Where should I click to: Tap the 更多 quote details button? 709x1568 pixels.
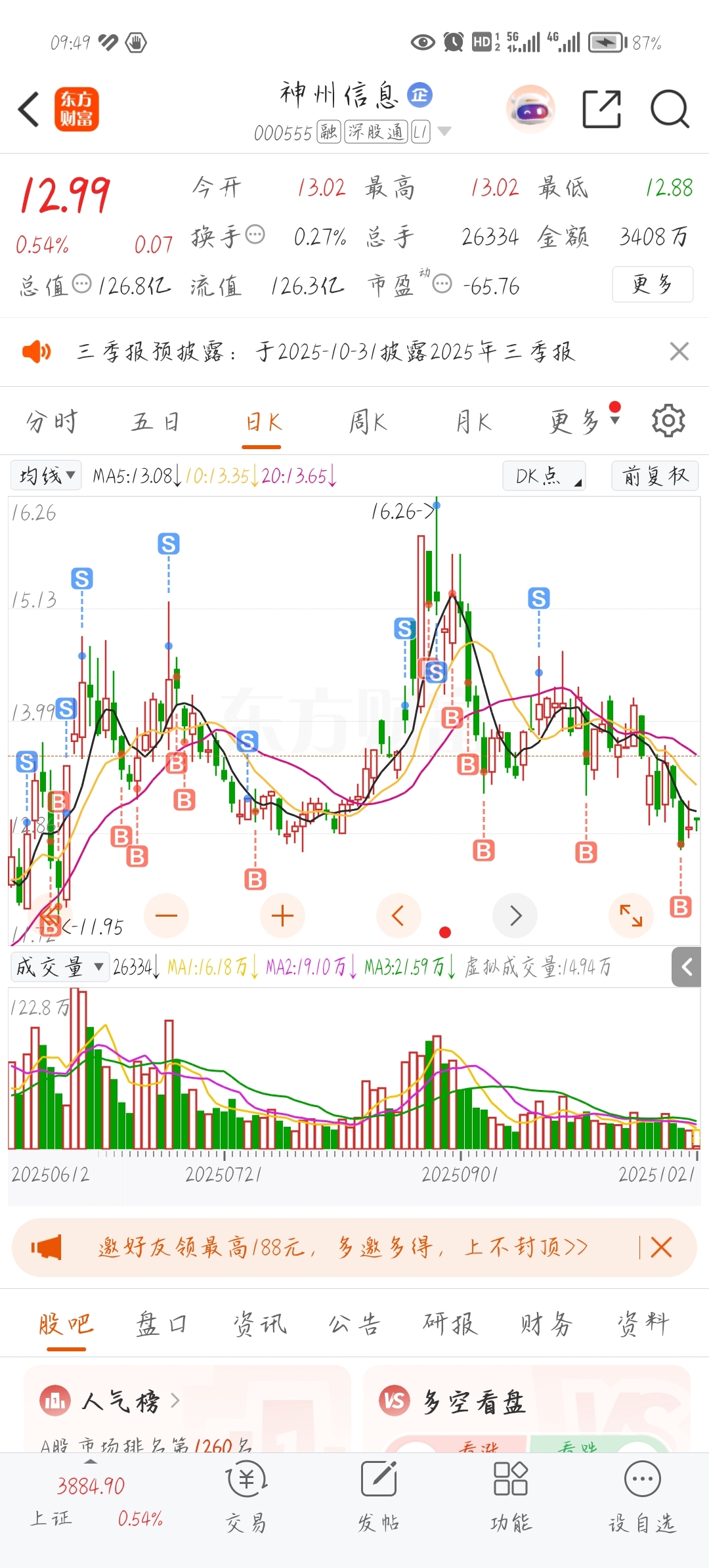(653, 284)
